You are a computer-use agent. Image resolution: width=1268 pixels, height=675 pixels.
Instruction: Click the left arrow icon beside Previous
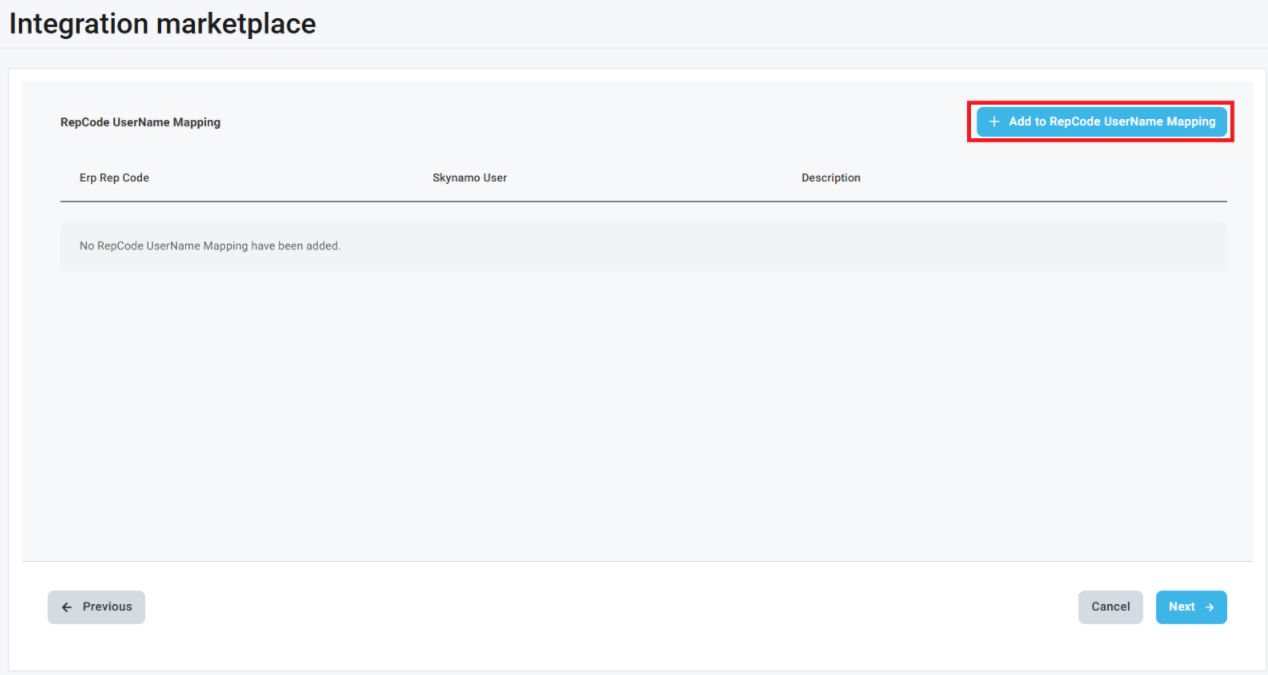click(x=67, y=607)
